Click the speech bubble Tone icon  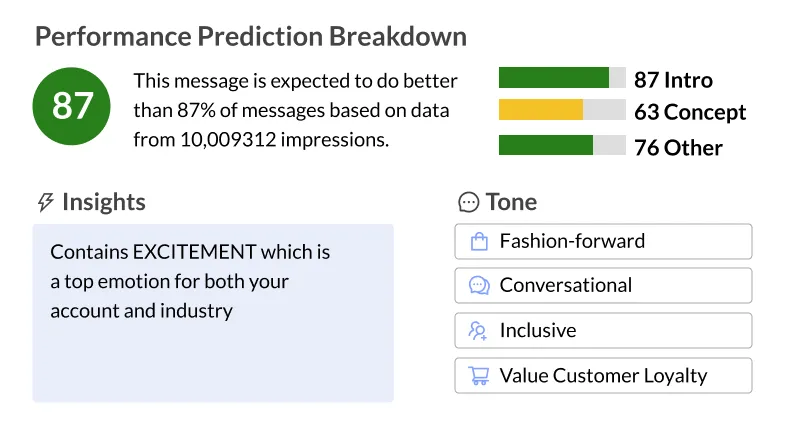pos(468,203)
